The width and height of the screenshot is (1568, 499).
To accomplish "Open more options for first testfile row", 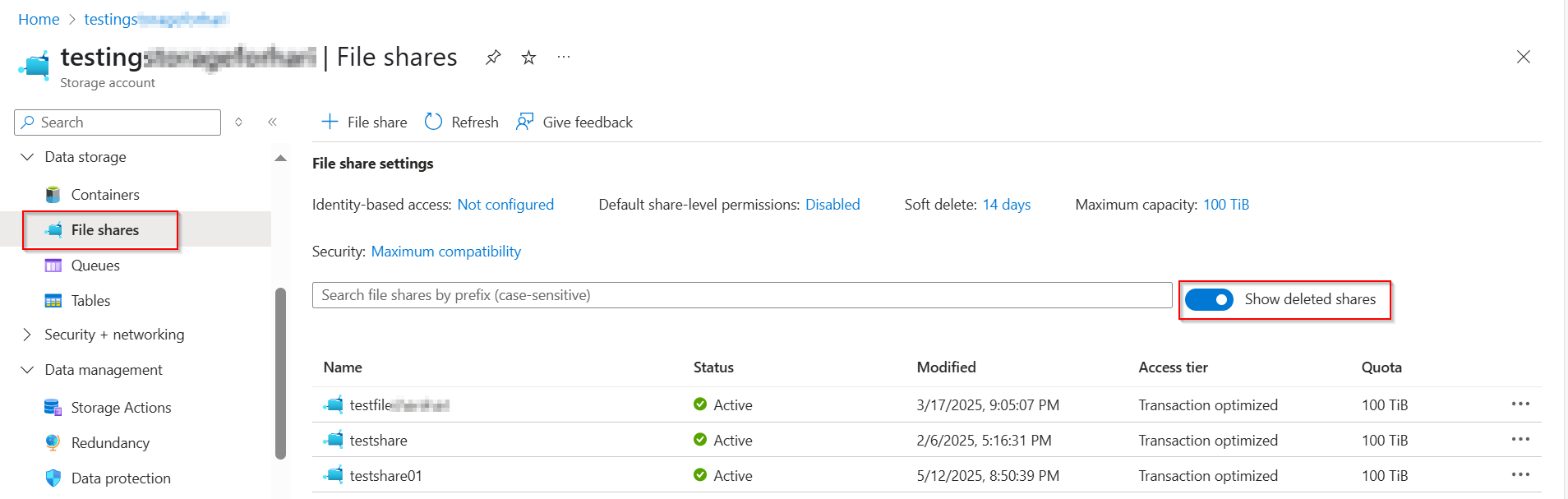I will point(1520,404).
